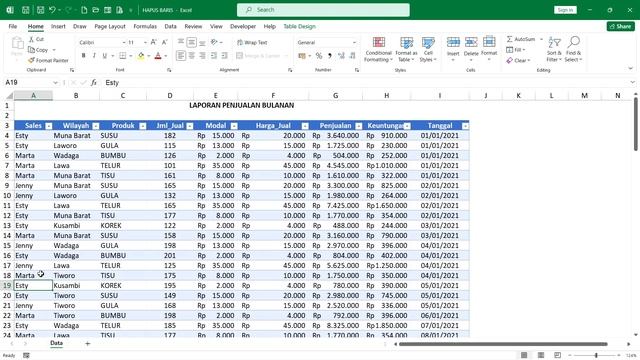Image resolution: width=640 pixels, height=360 pixels.
Task: Open Find & Select menu
Action: tap(573, 49)
